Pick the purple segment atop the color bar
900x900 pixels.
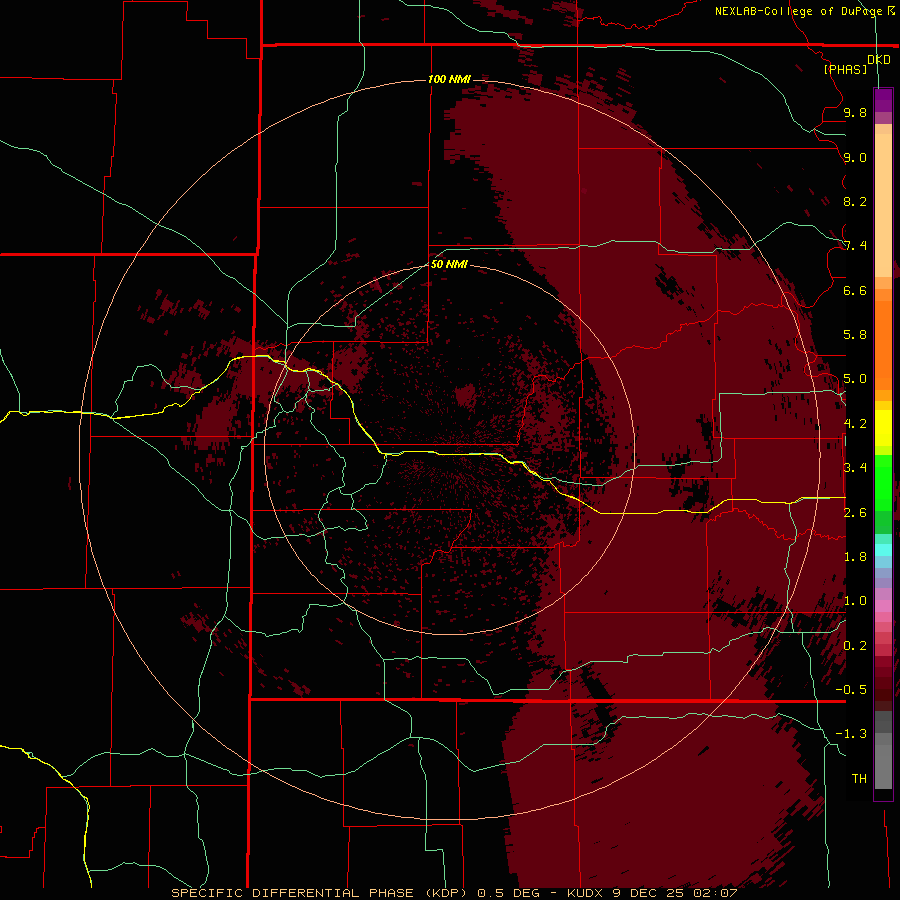coord(883,101)
